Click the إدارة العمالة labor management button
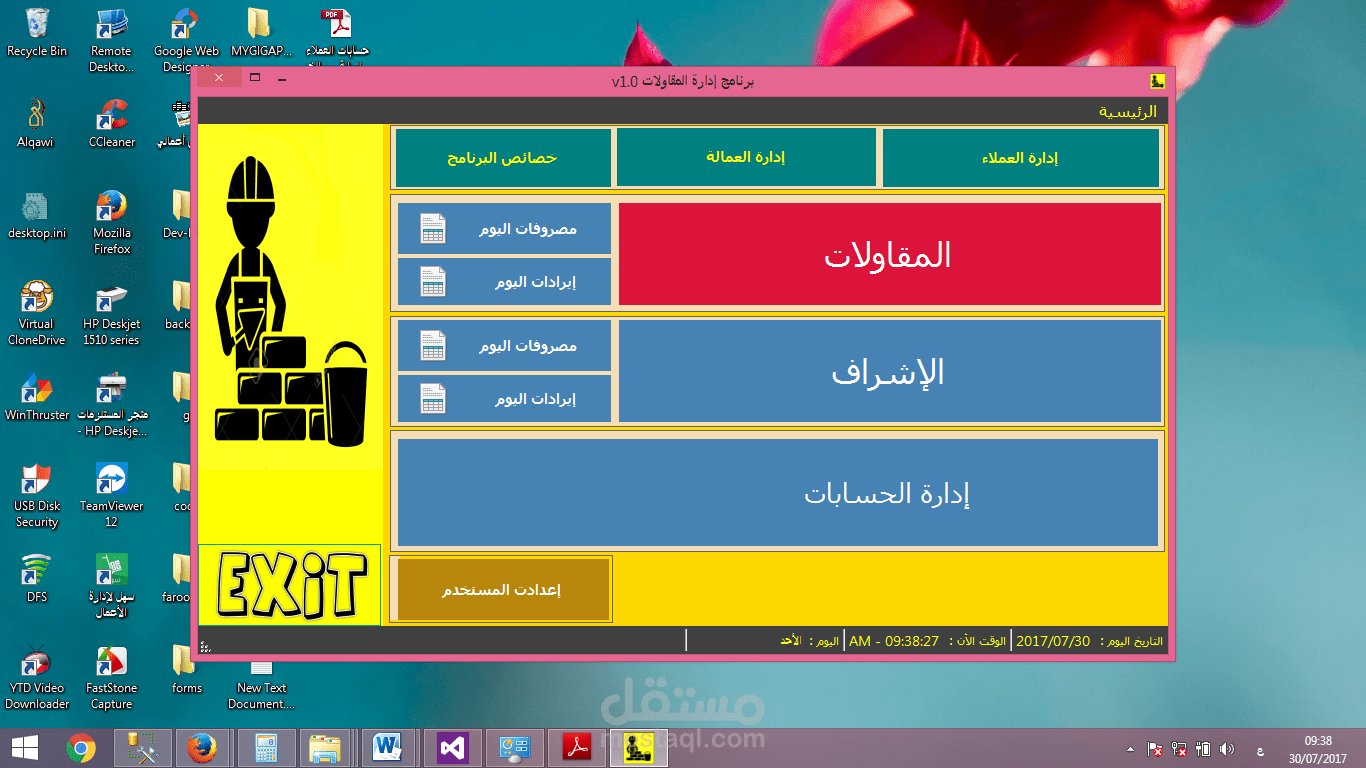1366x768 pixels. 746,158
